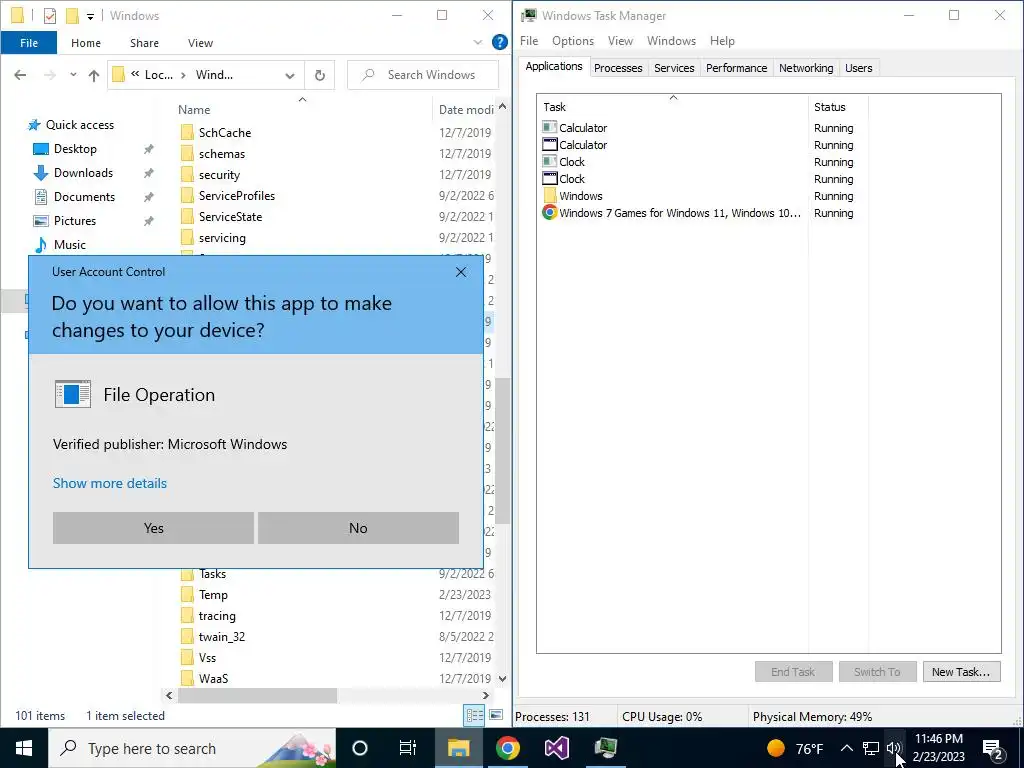Open Explorer Share ribbon tab
This screenshot has height=768, width=1024.
point(144,43)
